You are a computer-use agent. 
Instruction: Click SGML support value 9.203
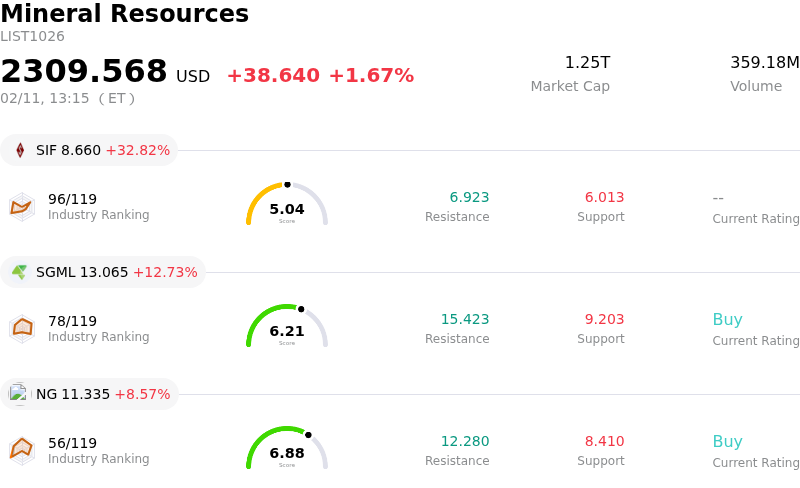tap(604, 320)
